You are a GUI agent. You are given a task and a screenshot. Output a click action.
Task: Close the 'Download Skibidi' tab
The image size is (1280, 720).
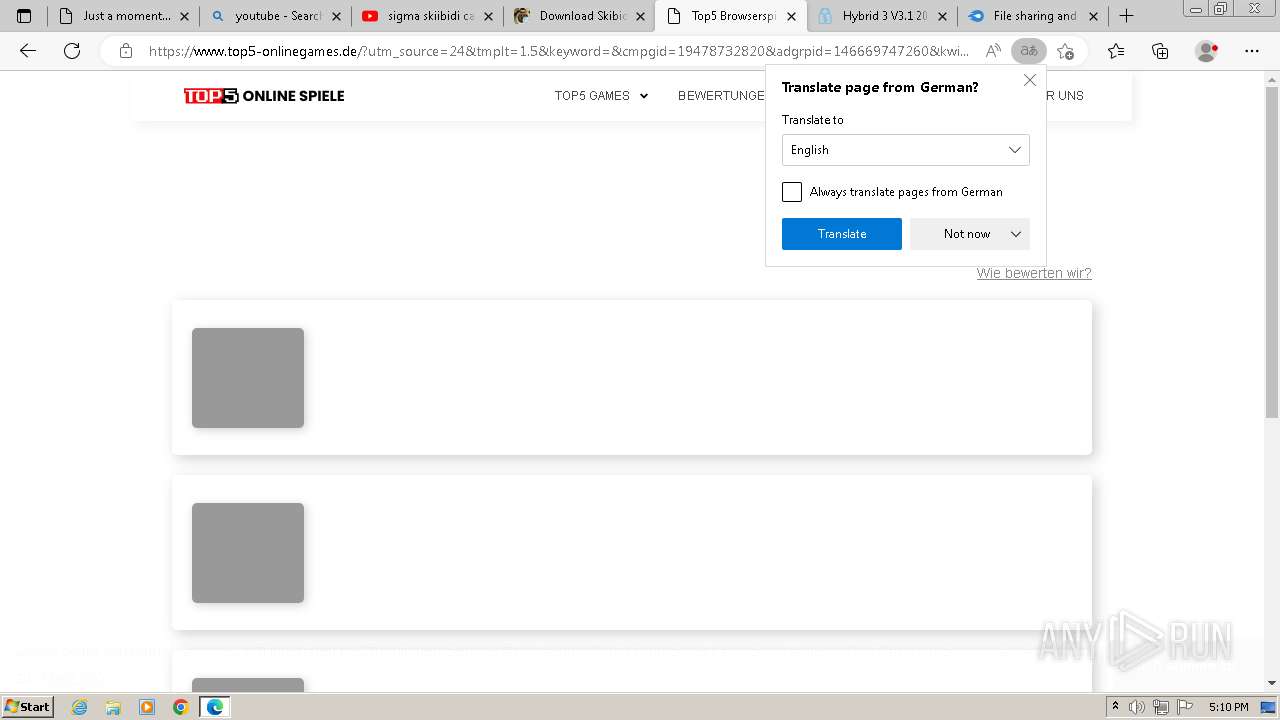click(640, 16)
